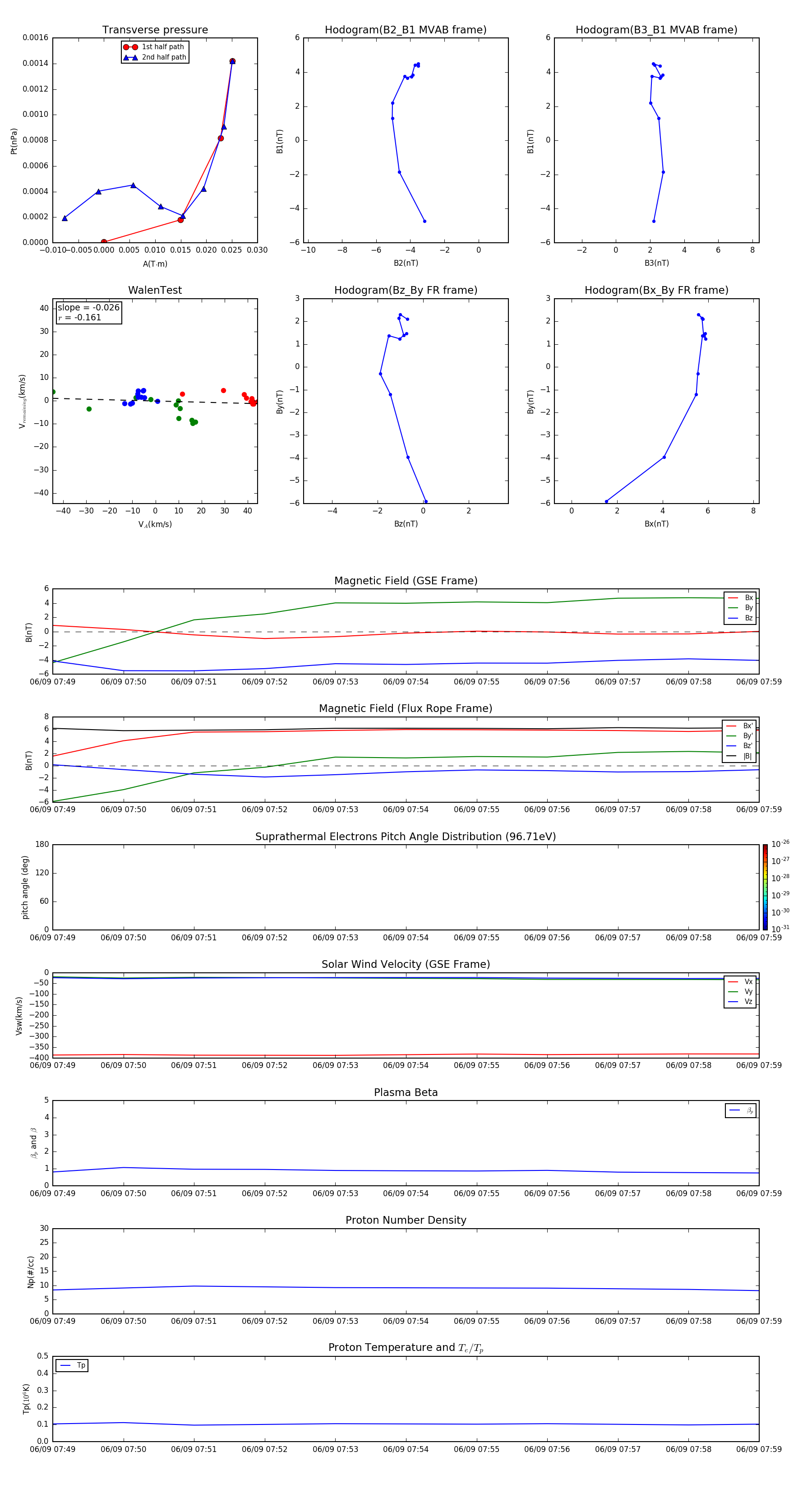This screenshot has width=812, height=1489.
Task: Click the pitch angle color bar
Action: [765, 887]
